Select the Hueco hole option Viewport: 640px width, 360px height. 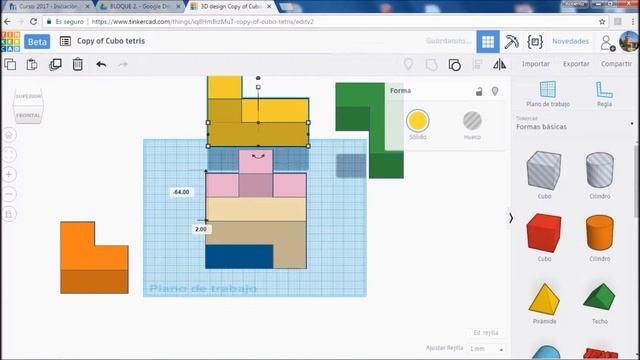click(x=472, y=125)
